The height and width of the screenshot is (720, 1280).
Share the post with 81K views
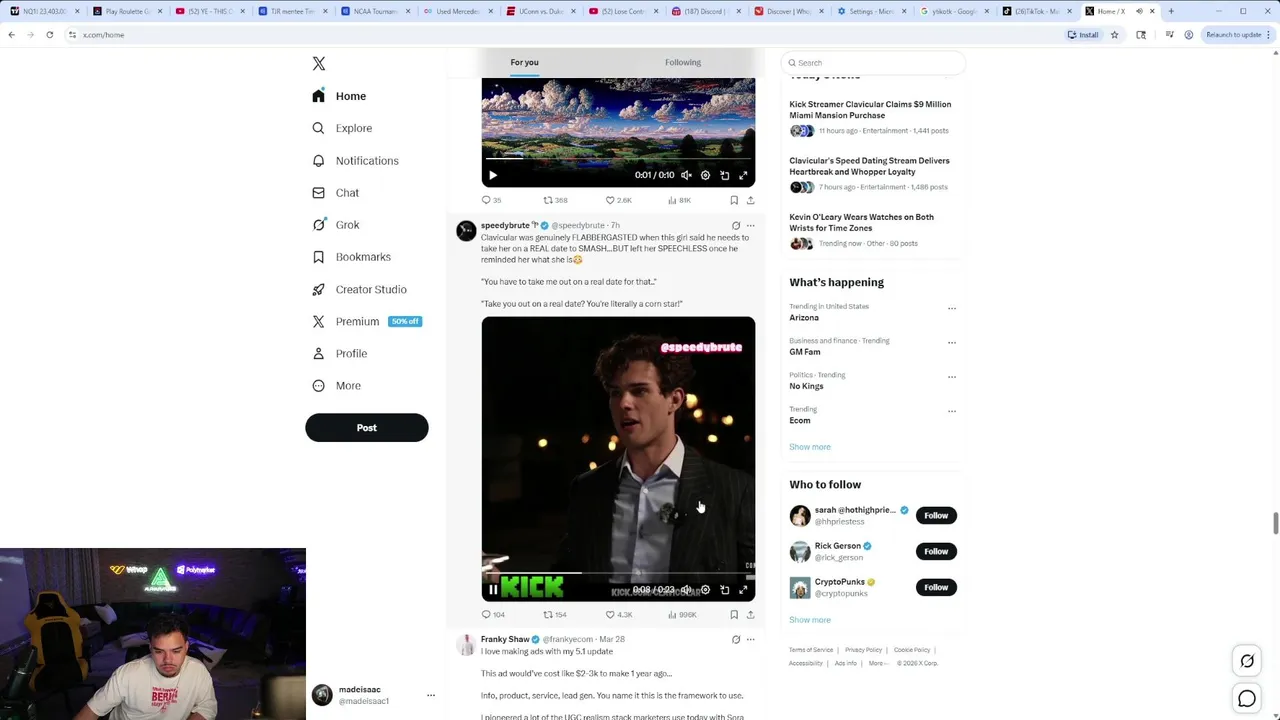pos(750,200)
